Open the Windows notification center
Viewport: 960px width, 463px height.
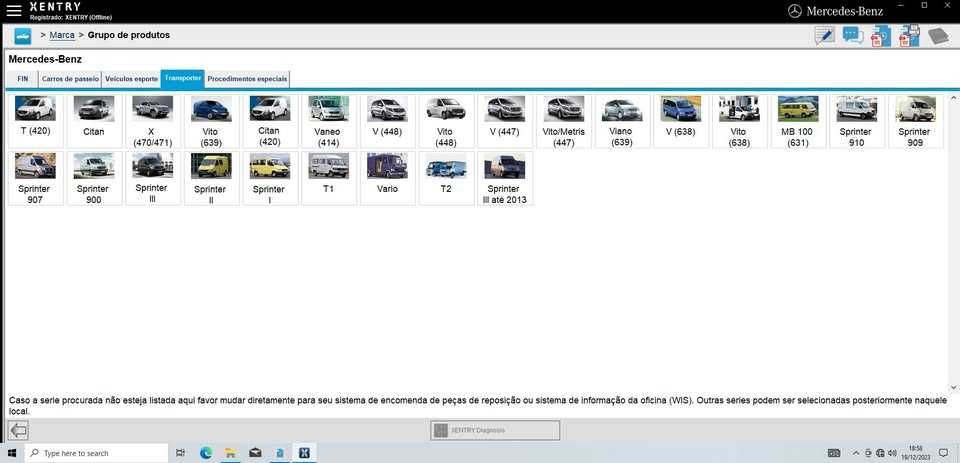[x=943, y=453]
